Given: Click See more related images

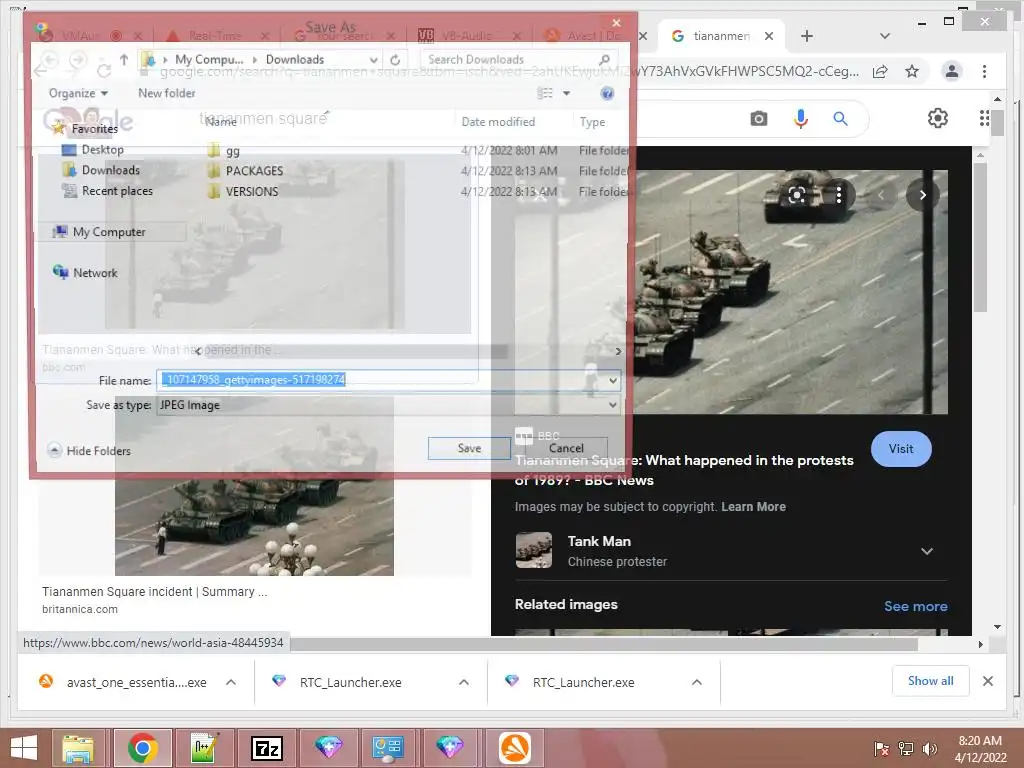Looking at the screenshot, I should [915, 606].
